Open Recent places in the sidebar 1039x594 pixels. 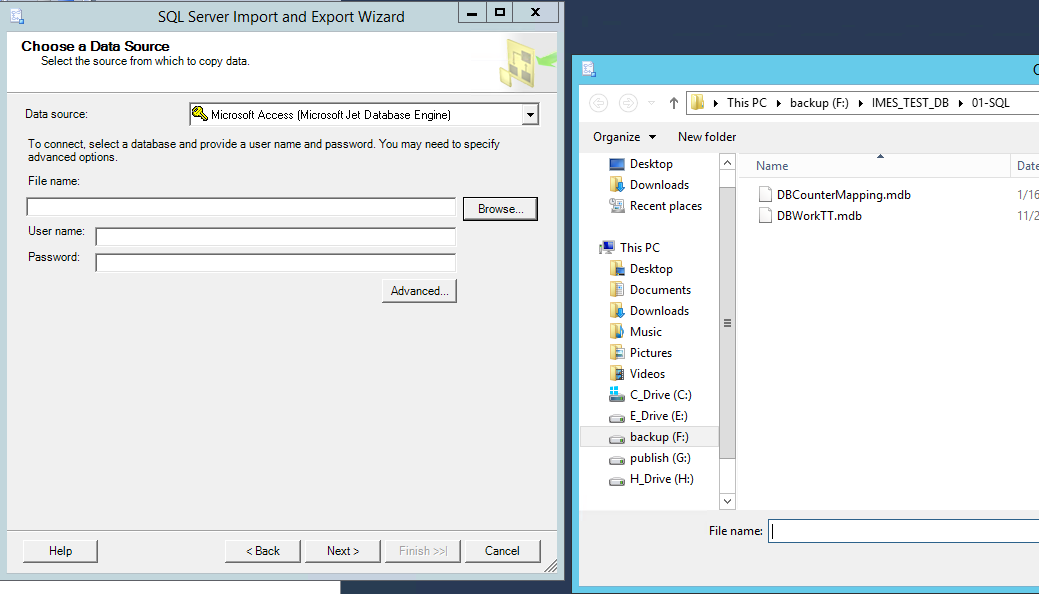[x=666, y=206]
